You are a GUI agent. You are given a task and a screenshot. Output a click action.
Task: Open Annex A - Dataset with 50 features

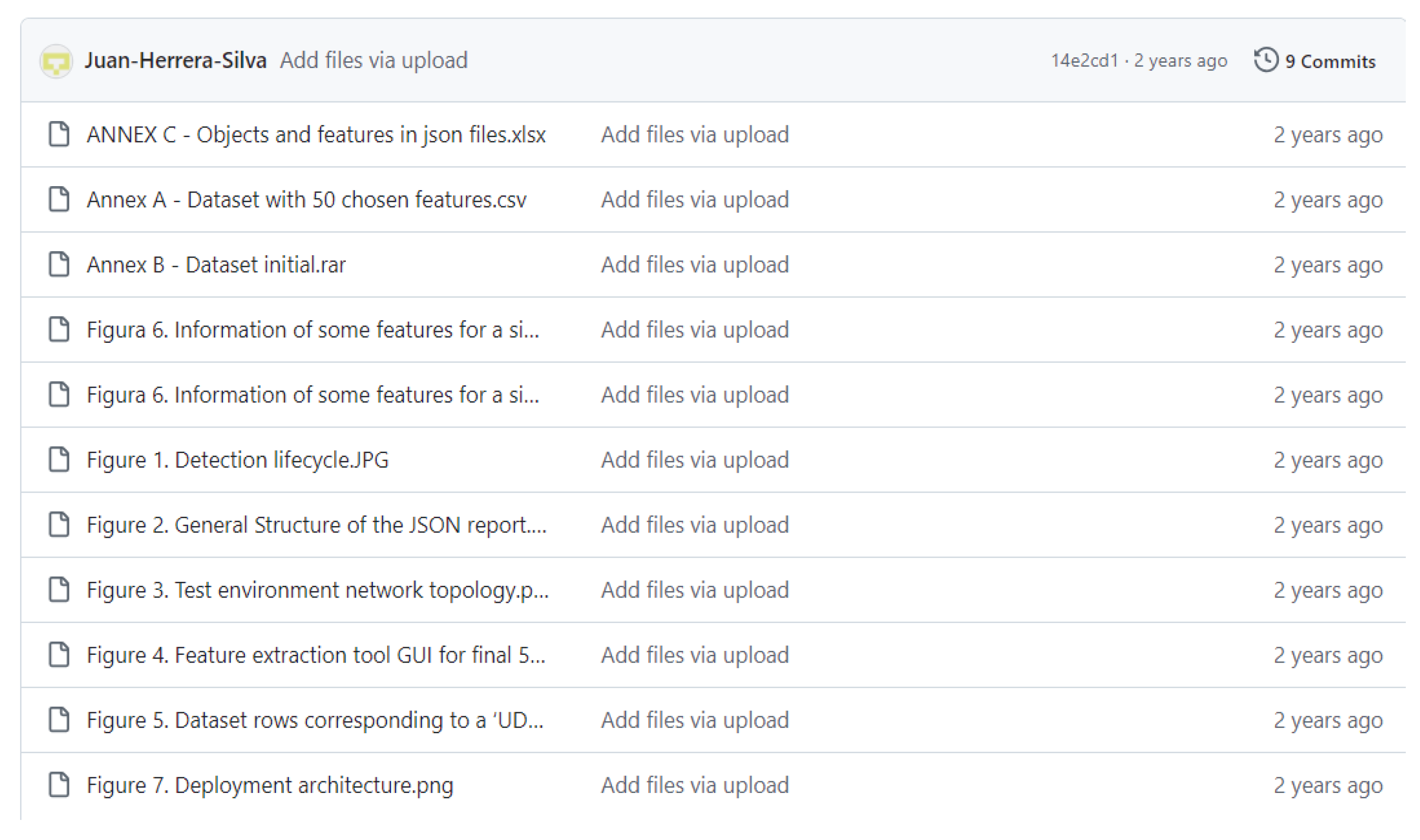306,200
